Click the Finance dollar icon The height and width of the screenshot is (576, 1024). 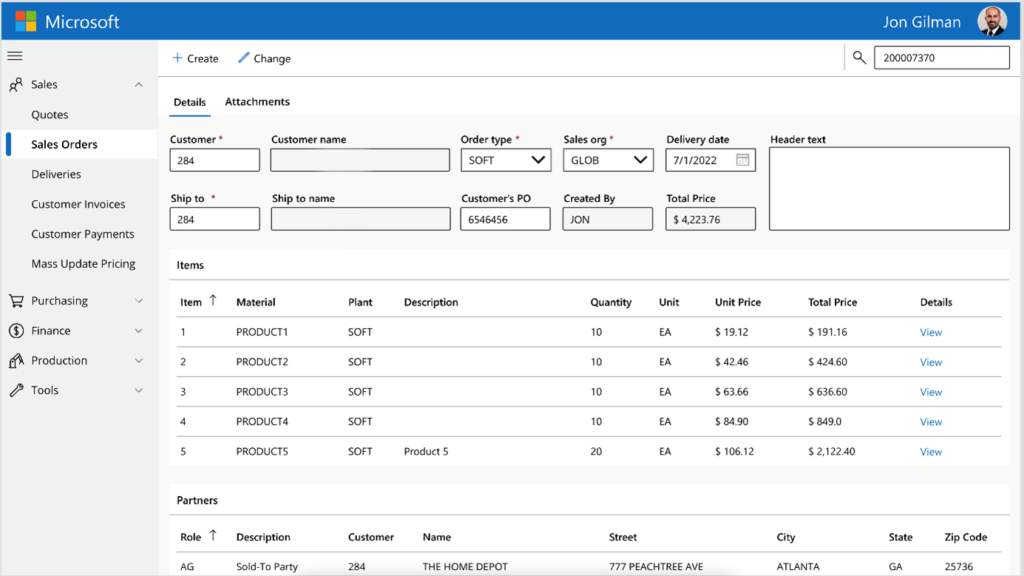pos(17,330)
